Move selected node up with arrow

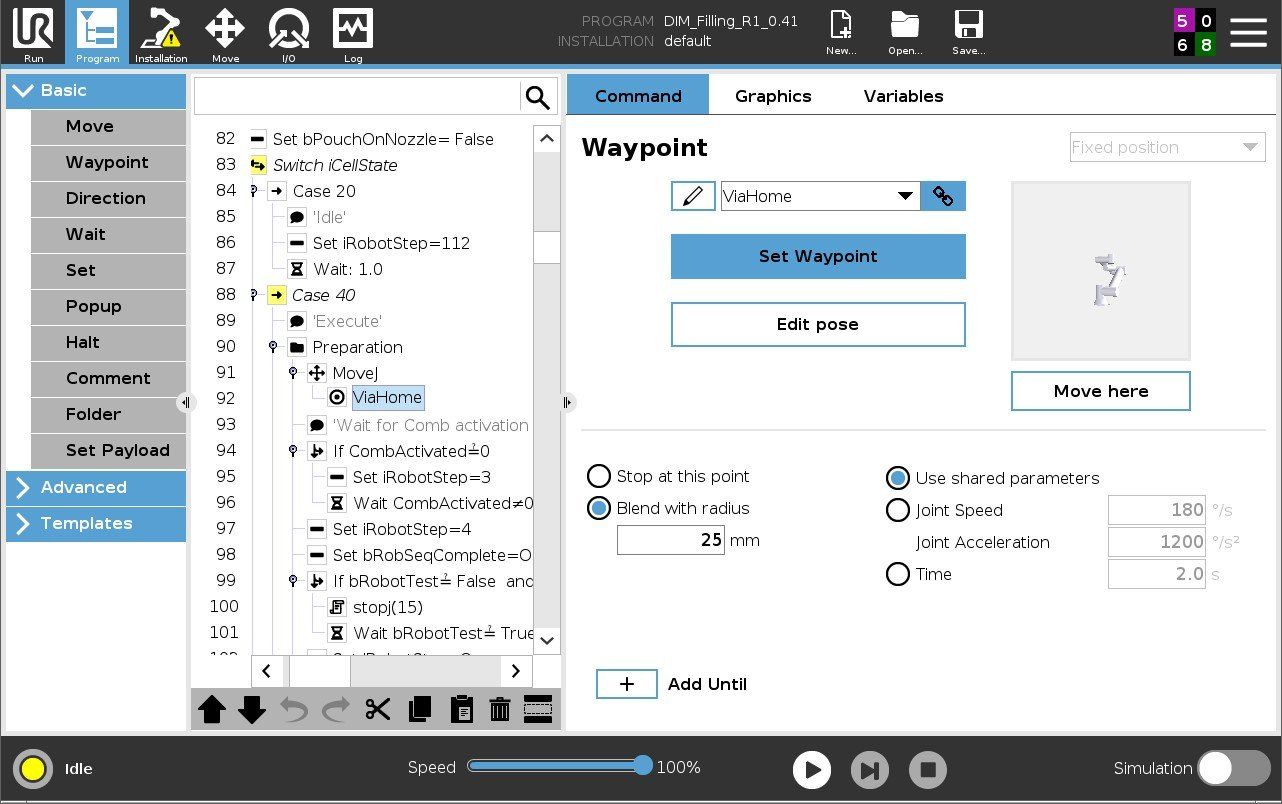[212, 709]
